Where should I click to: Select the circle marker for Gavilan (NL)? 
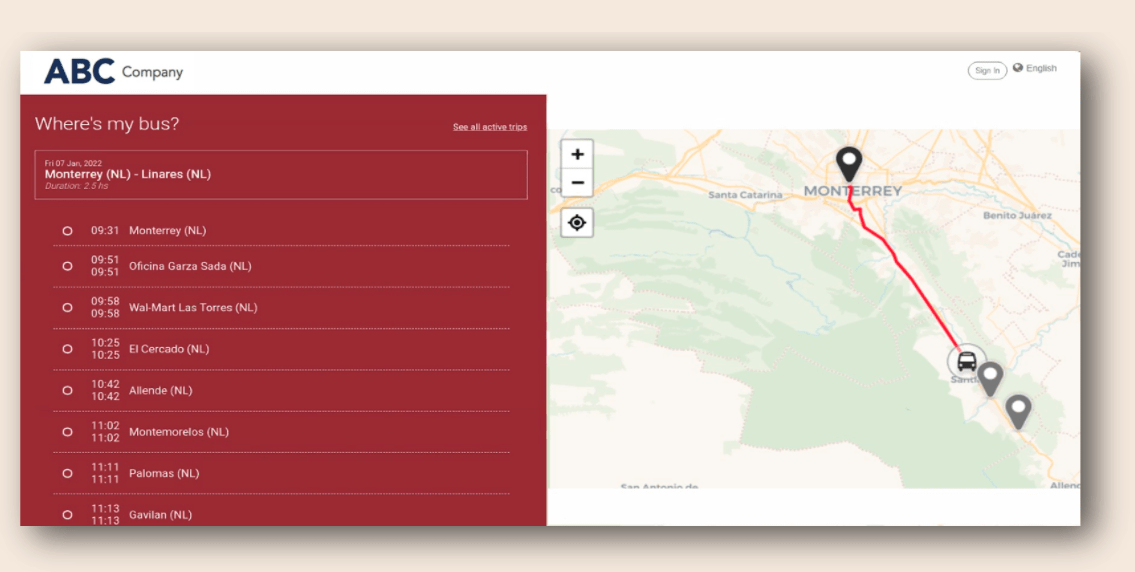click(67, 515)
